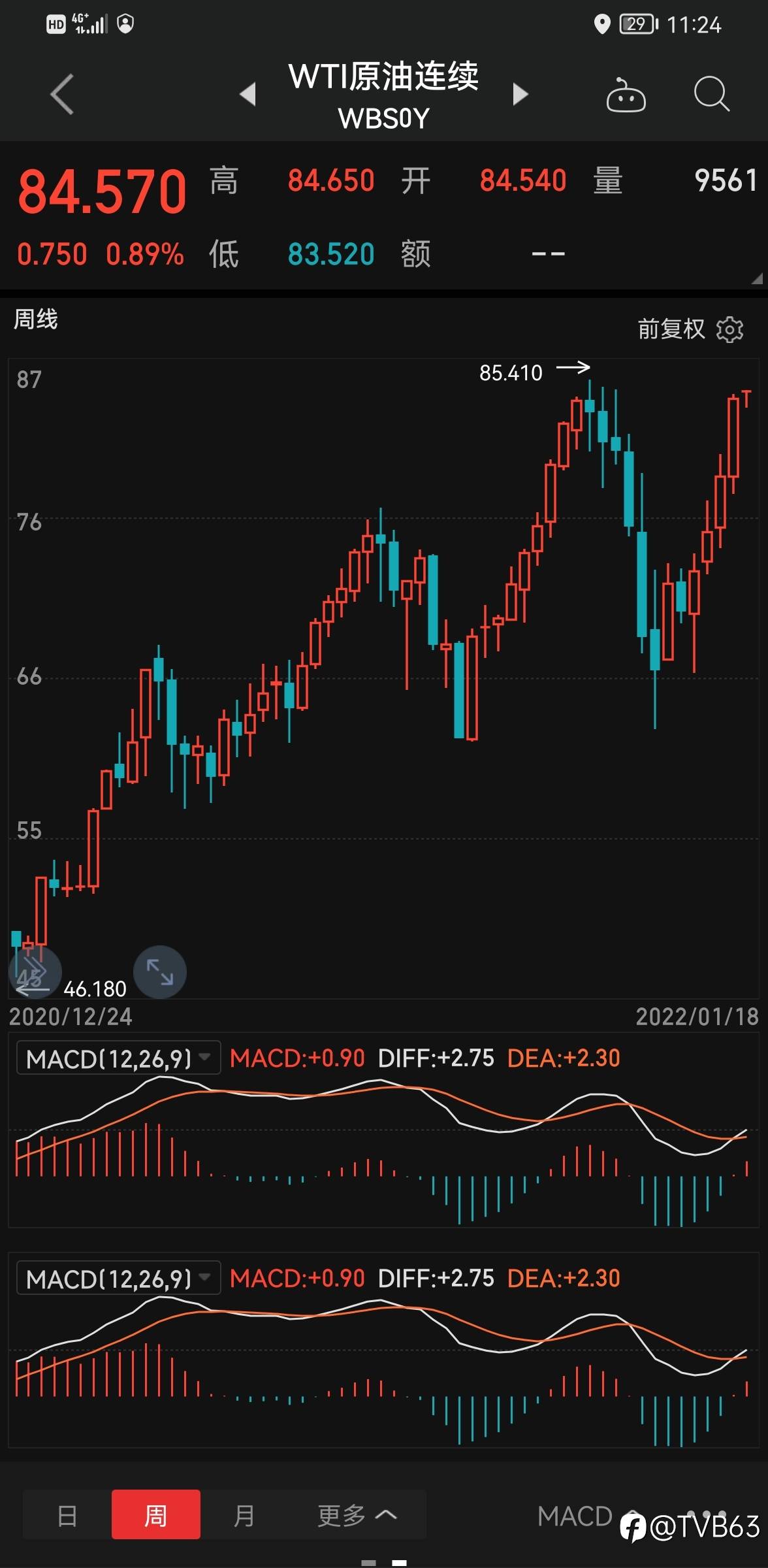This screenshot has width=768, height=1568.
Task: Select the 周 weekly chart tab
Action: [155, 1515]
